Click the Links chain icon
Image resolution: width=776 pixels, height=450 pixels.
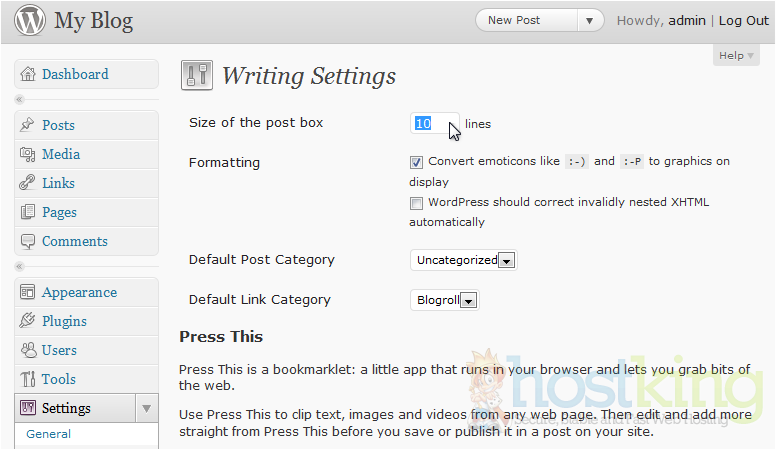[28, 183]
